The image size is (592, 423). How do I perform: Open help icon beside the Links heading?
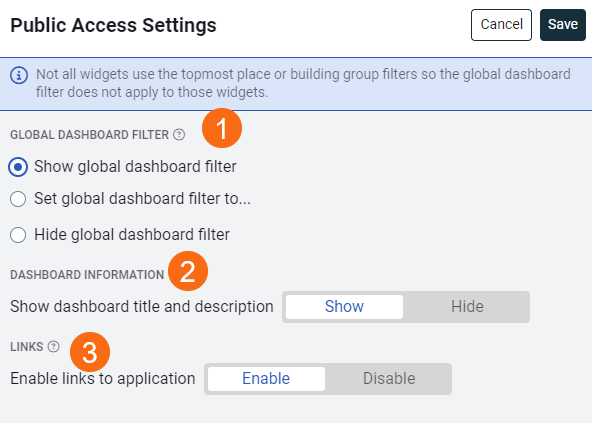pos(54,346)
